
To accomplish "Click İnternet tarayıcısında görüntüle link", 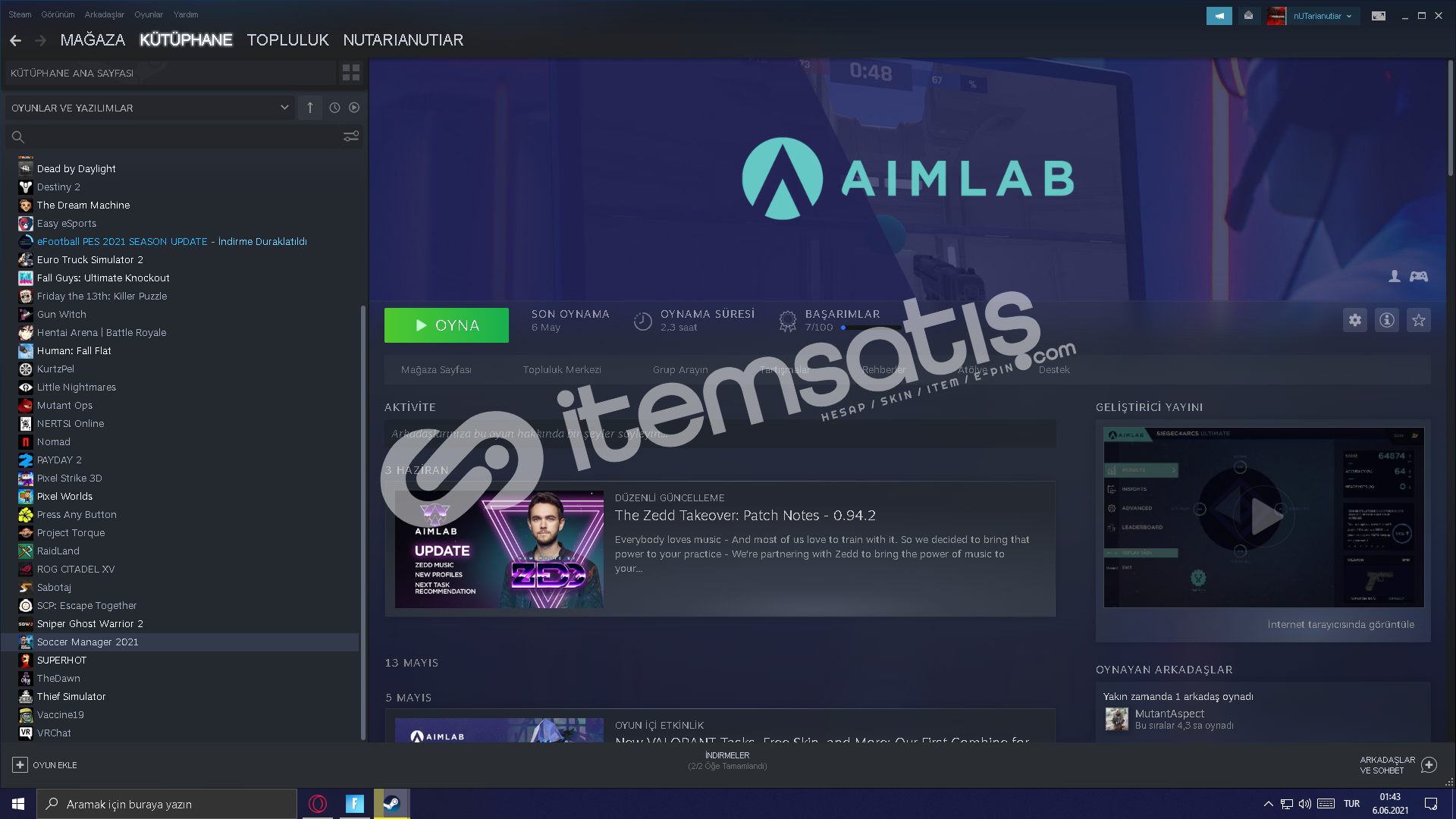I will pos(1341,625).
